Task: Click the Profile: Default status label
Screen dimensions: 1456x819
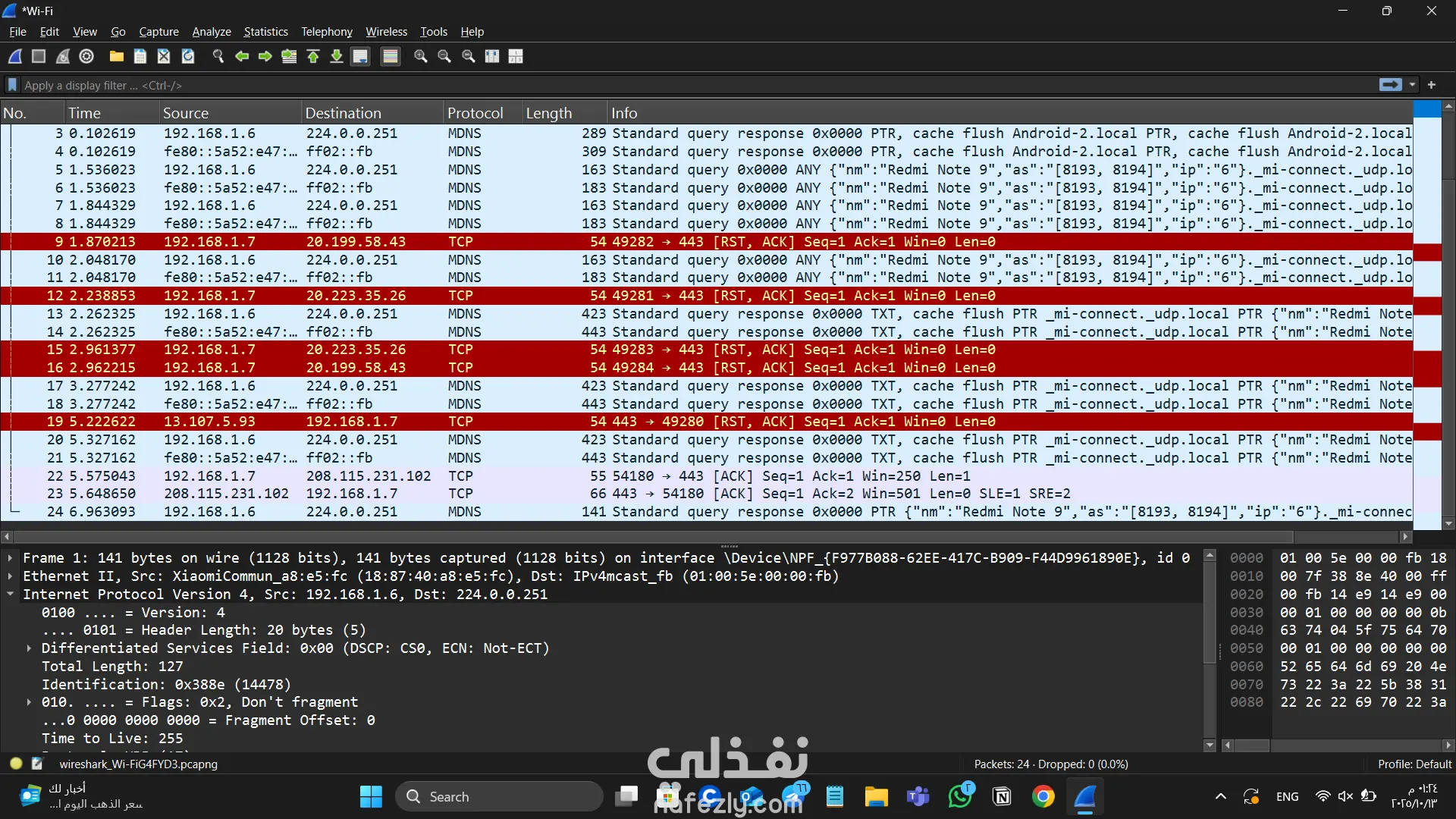Action: point(1414,764)
